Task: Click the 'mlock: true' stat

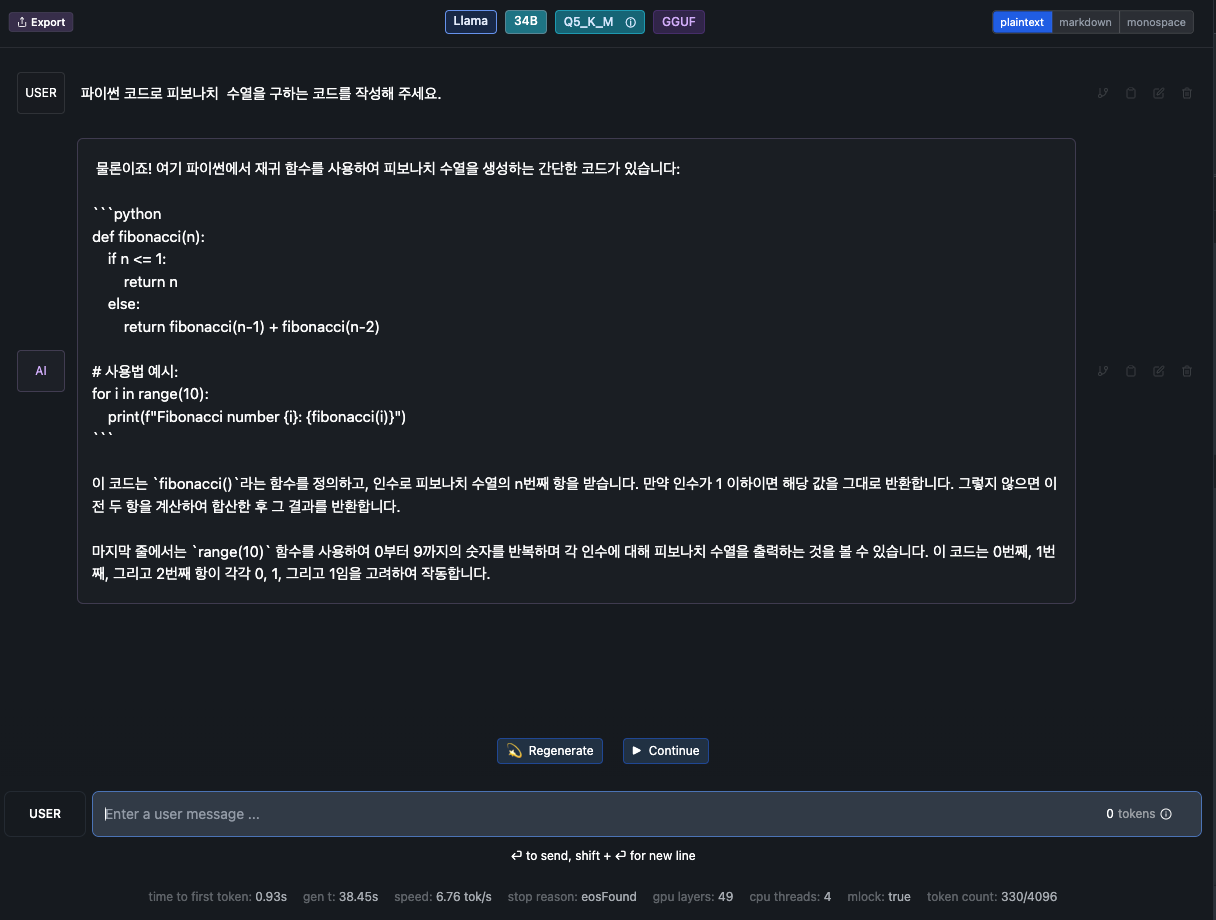Action: [879, 897]
